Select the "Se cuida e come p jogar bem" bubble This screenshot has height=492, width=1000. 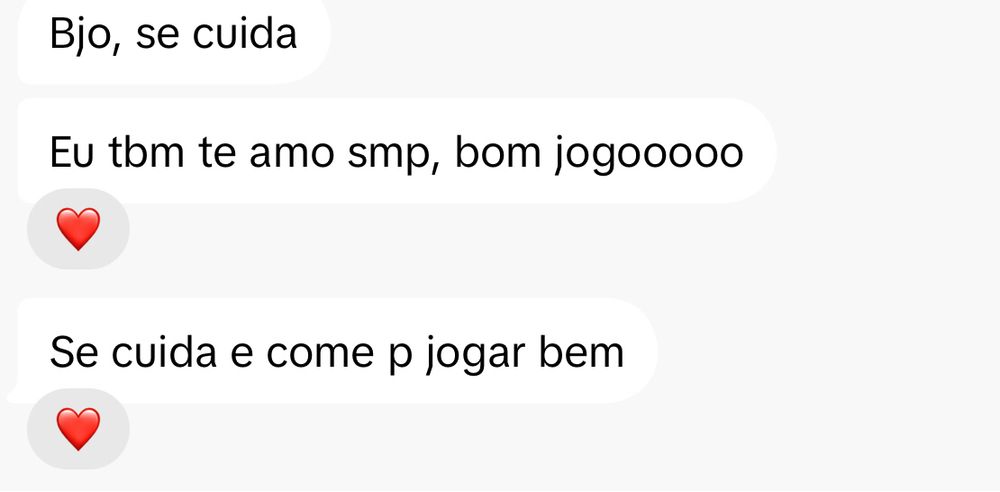tap(337, 351)
